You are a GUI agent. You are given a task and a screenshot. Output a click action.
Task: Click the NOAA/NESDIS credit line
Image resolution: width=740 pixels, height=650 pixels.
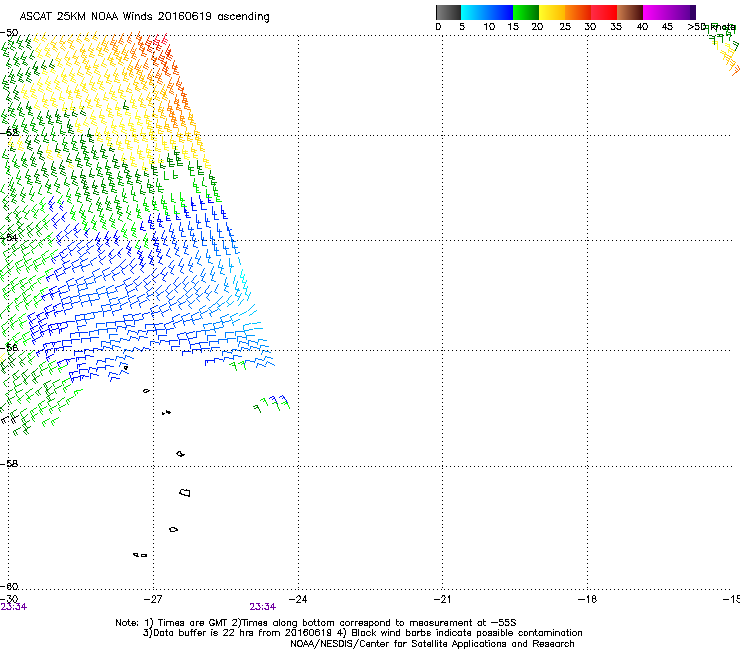click(x=432, y=644)
